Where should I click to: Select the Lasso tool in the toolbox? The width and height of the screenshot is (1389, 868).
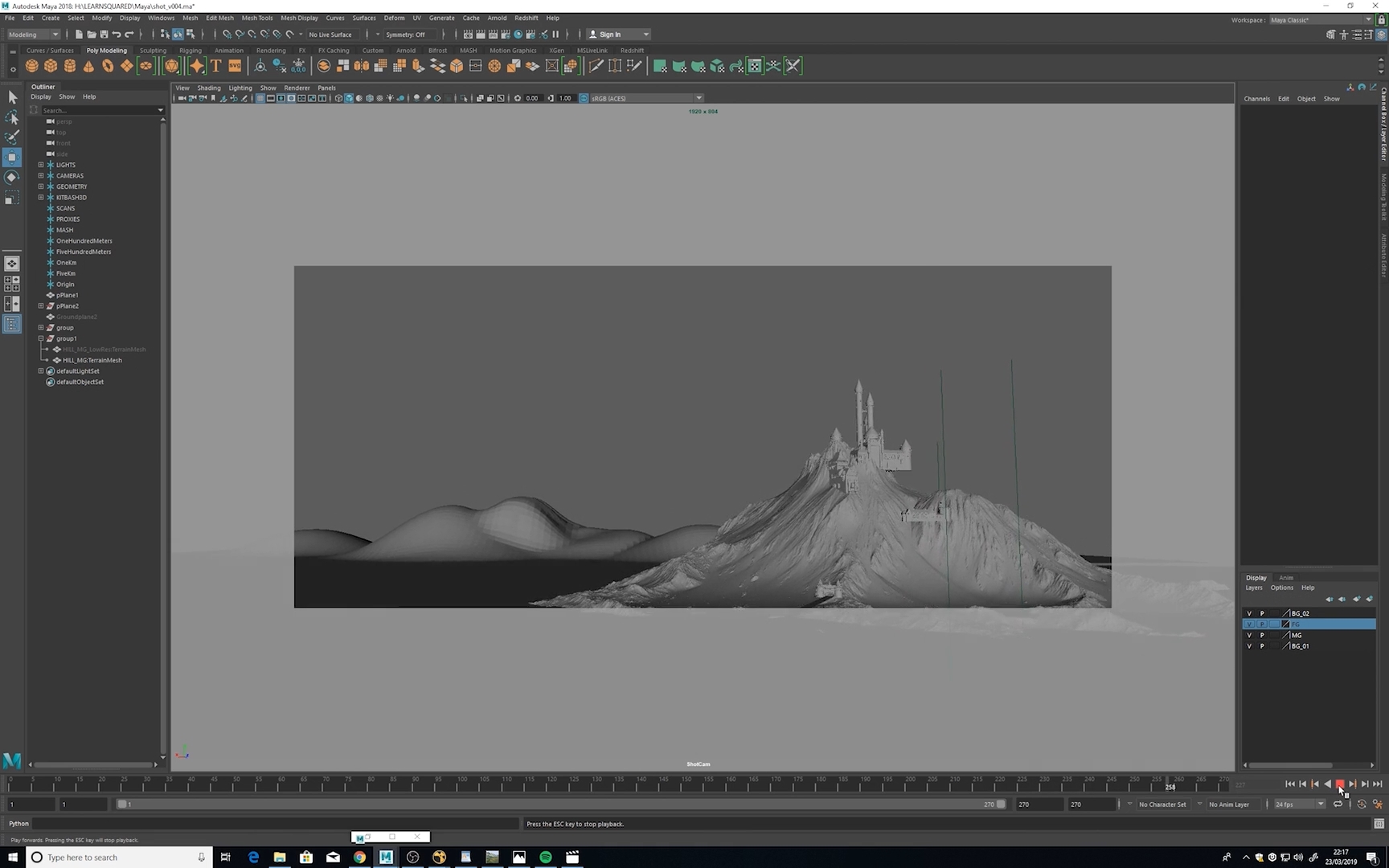(x=12, y=117)
